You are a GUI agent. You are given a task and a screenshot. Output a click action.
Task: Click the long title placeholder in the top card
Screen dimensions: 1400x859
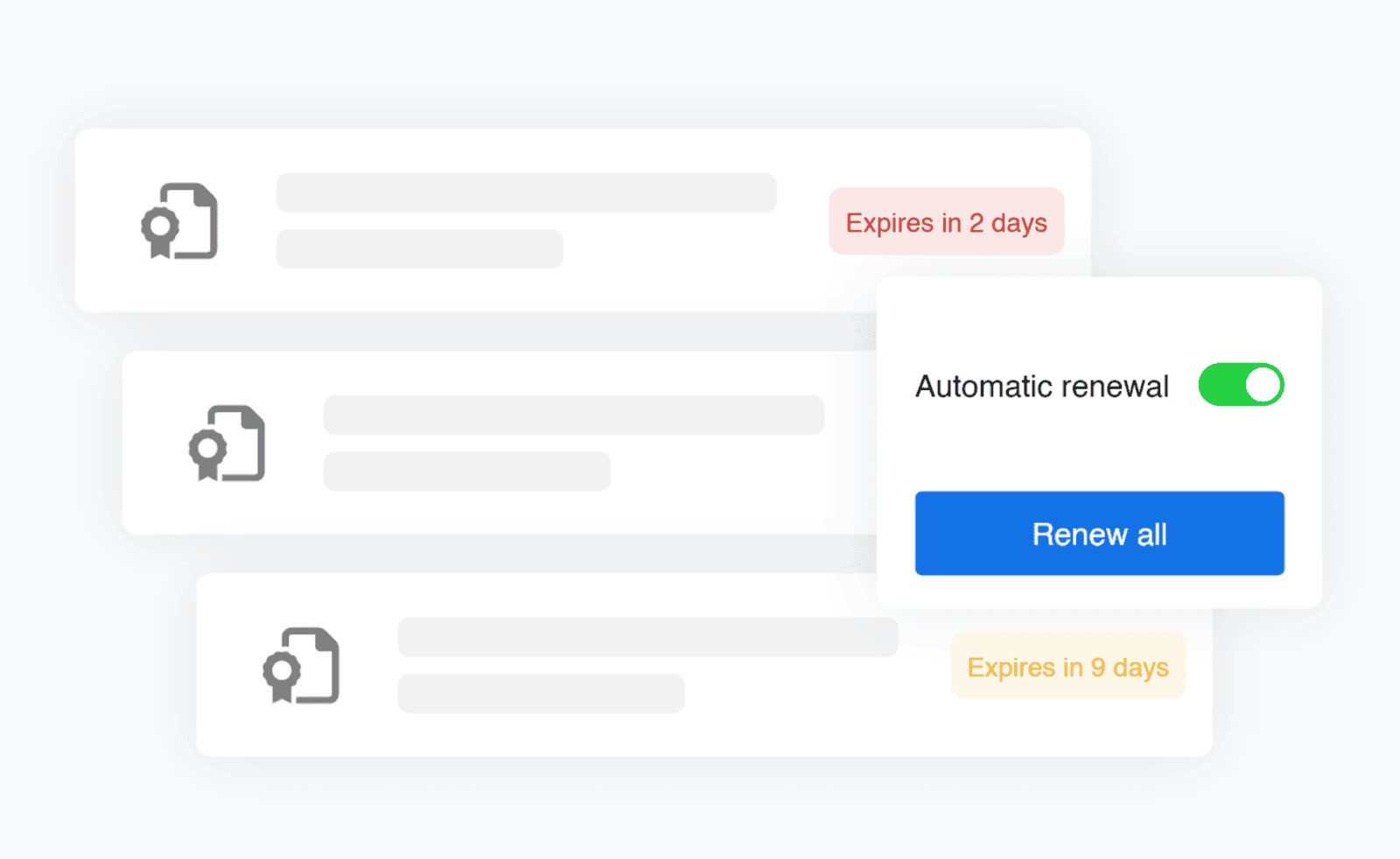point(526,192)
